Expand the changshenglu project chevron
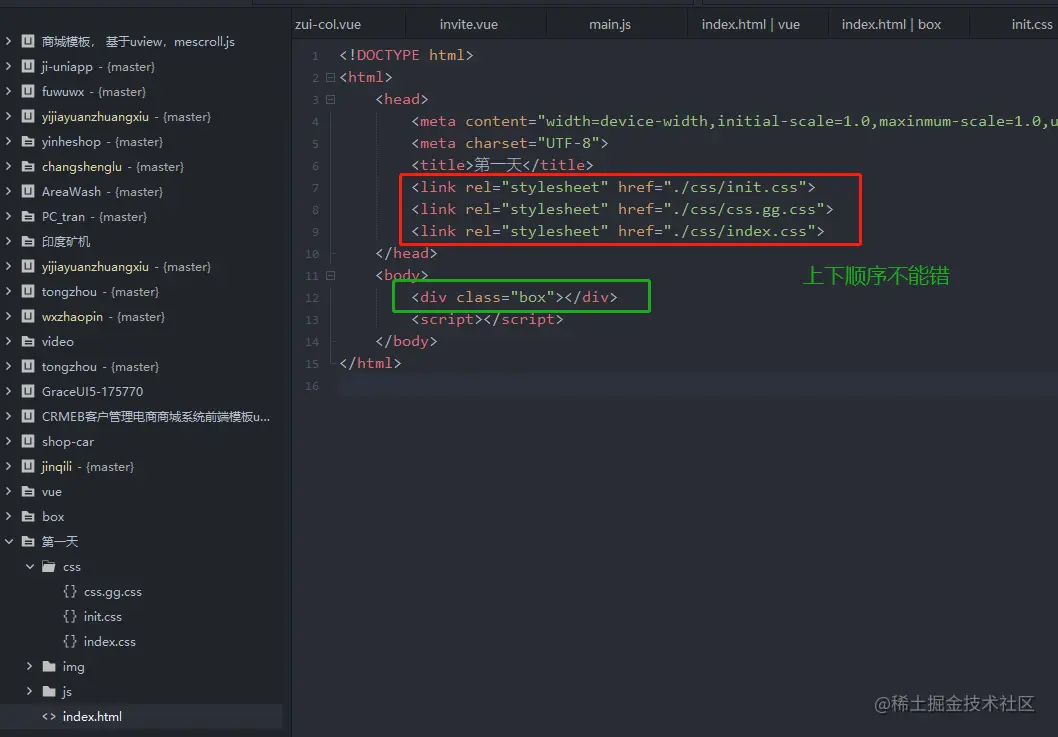The image size is (1058, 737). [8, 166]
